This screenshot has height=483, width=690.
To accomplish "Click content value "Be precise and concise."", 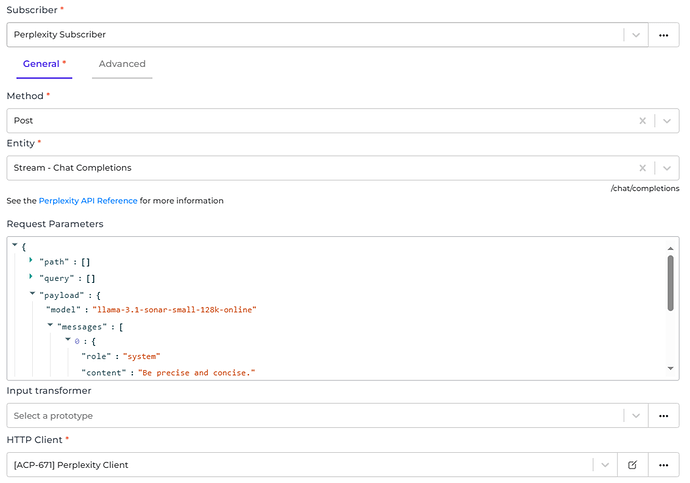I will 197,373.
